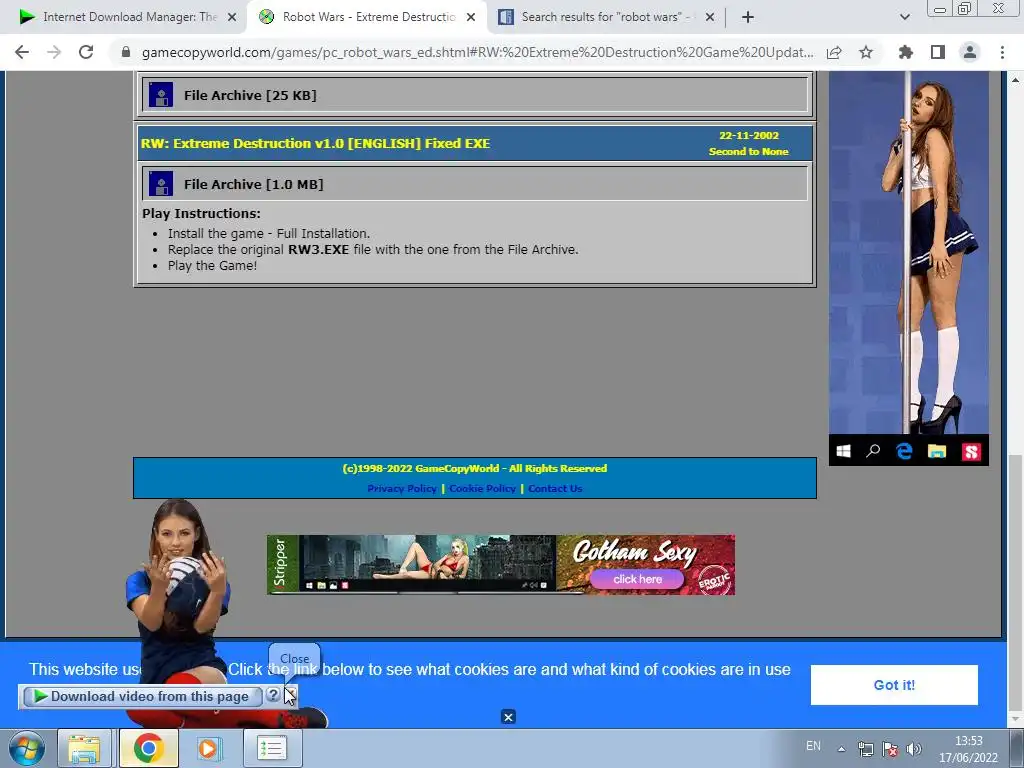Click the floppy icon beside File Archive [1.0 MB]
Viewport: 1024px width, 768px height.
tap(161, 184)
